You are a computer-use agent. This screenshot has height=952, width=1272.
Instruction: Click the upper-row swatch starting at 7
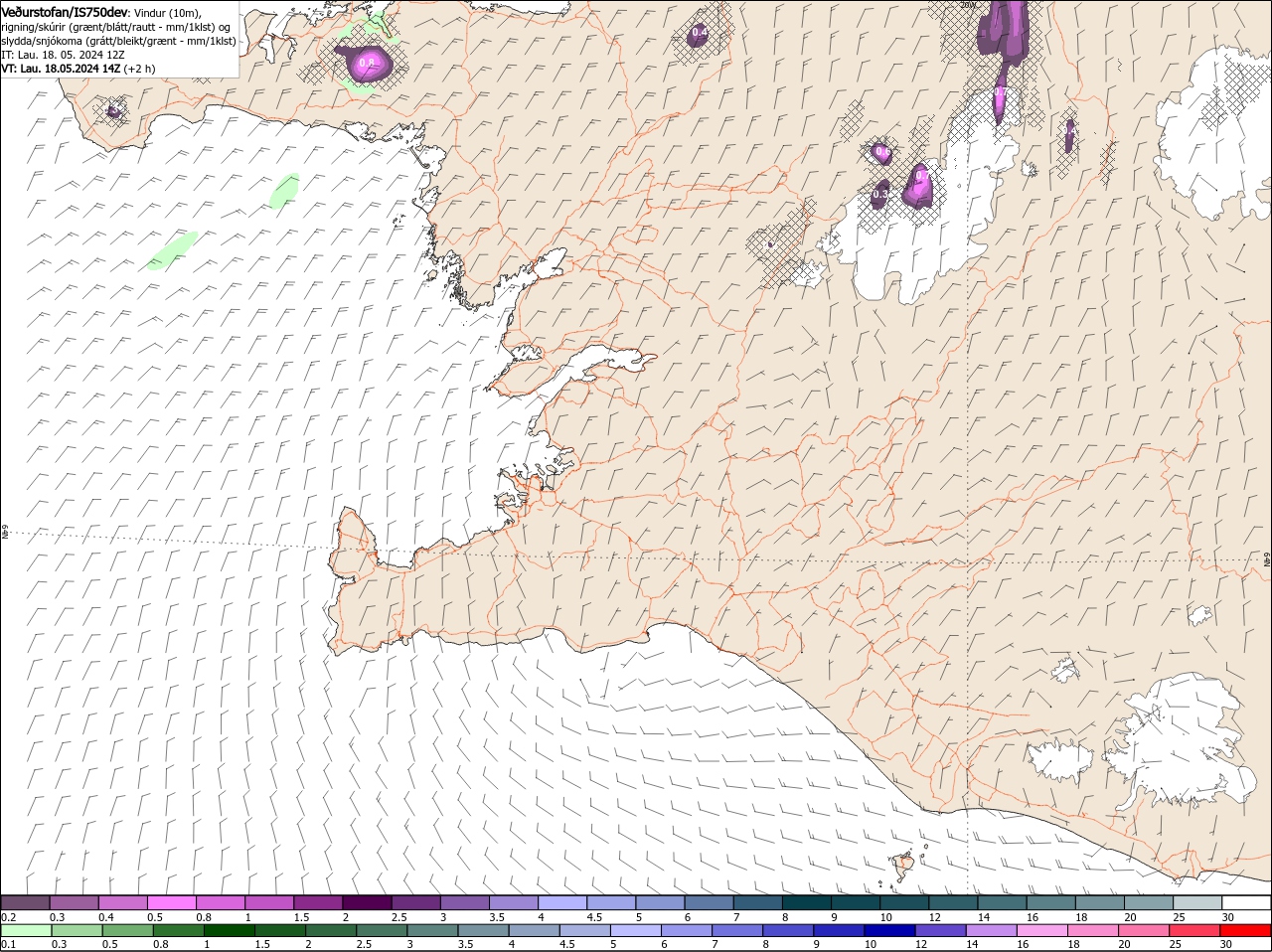pyautogui.click(x=758, y=902)
